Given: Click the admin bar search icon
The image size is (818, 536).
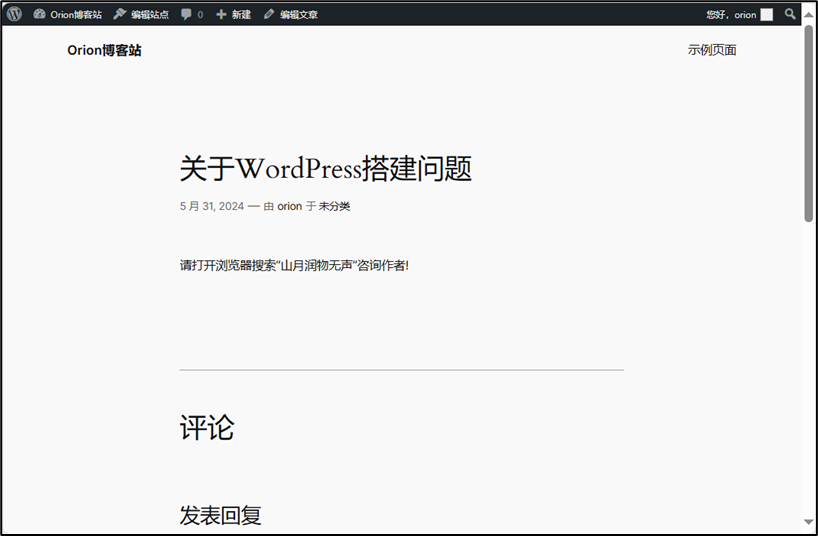Looking at the screenshot, I should 790,14.
